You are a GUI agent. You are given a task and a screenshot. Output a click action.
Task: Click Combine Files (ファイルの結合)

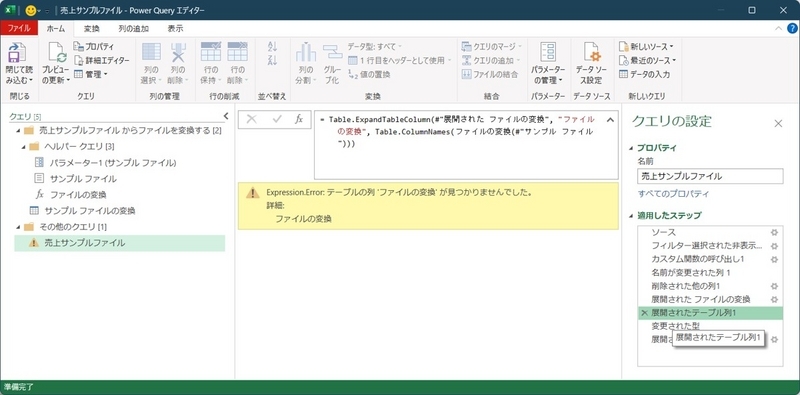pyautogui.click(x=490, y=74)
